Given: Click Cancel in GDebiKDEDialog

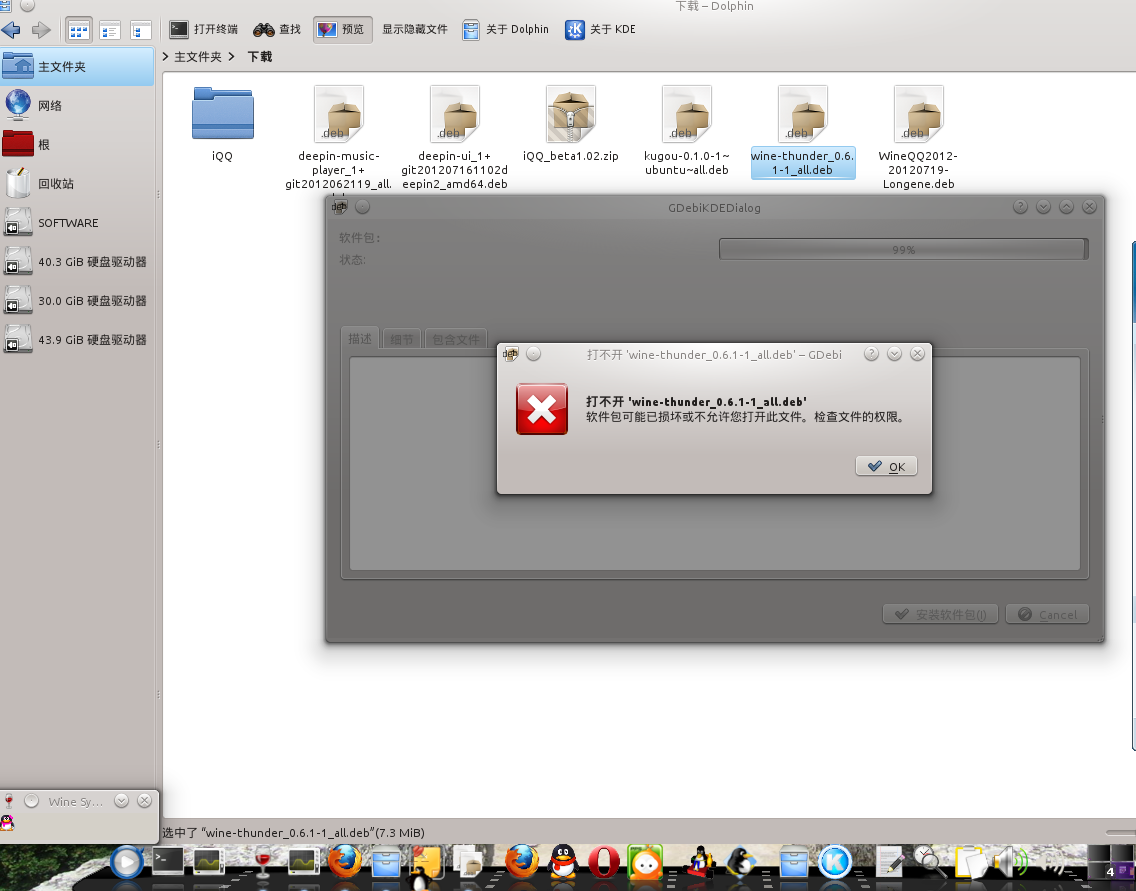Looking at the screenshot, I should click(x=1048, y=614).
